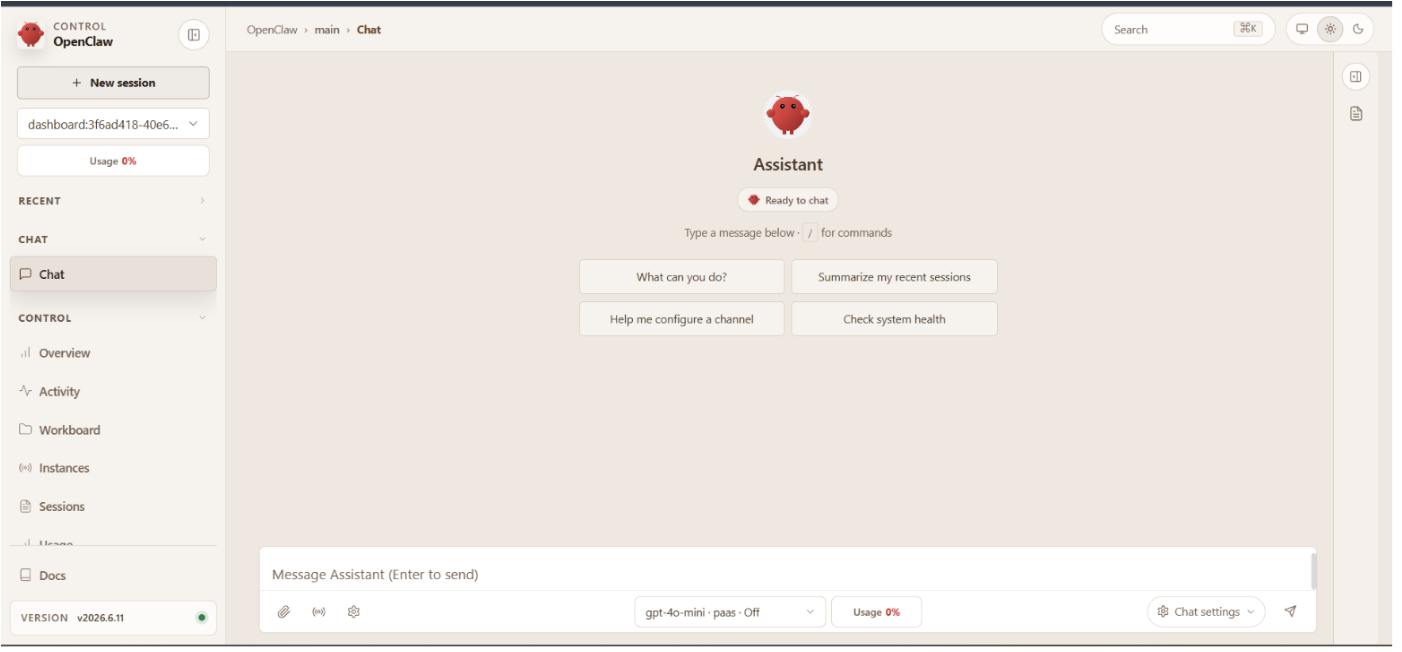Send the message with the paper plane icon
The width and height of the screenshot is (1402, 652).
pos(1290,612)
